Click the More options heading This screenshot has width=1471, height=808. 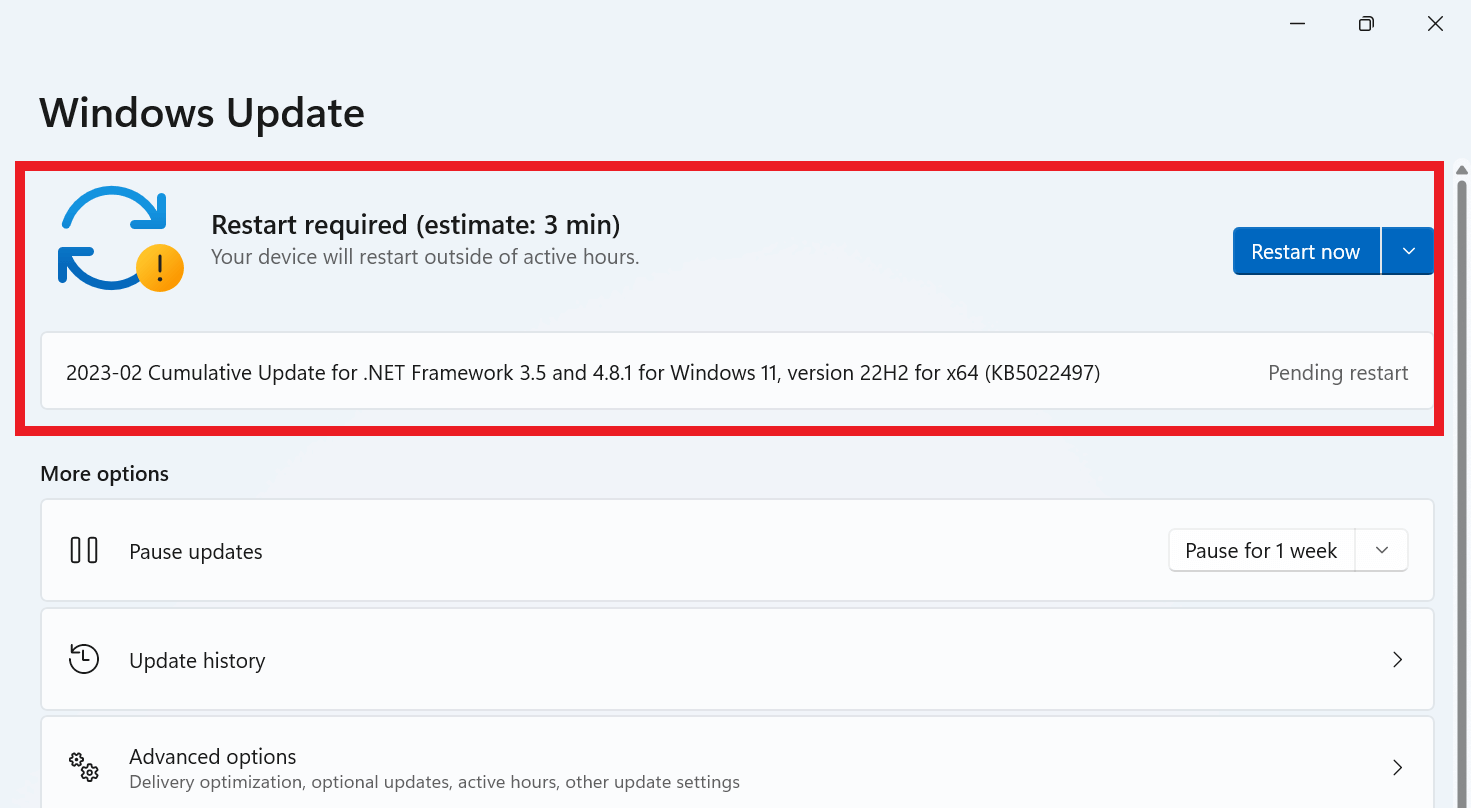click(x=105, y=474)
